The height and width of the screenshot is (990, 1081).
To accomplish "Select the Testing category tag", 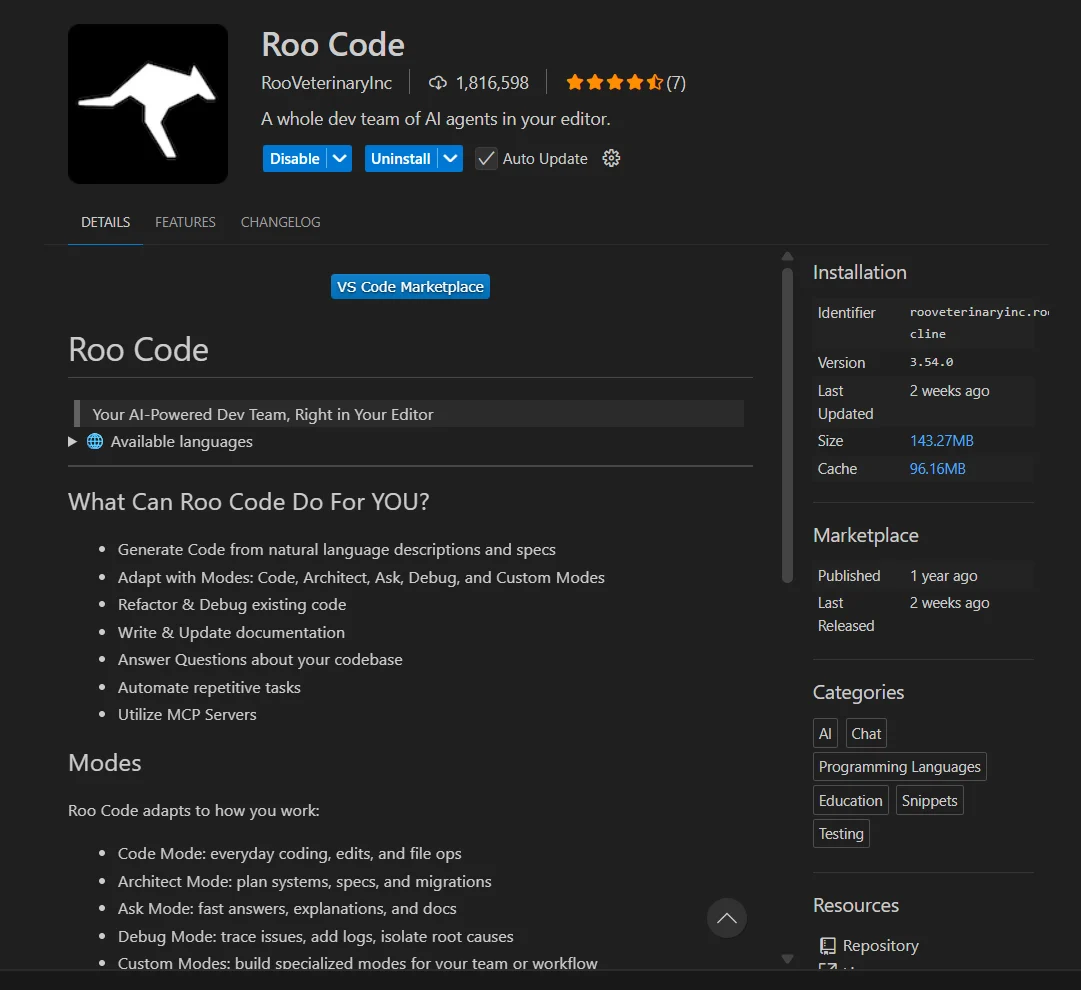I will 841,834.
